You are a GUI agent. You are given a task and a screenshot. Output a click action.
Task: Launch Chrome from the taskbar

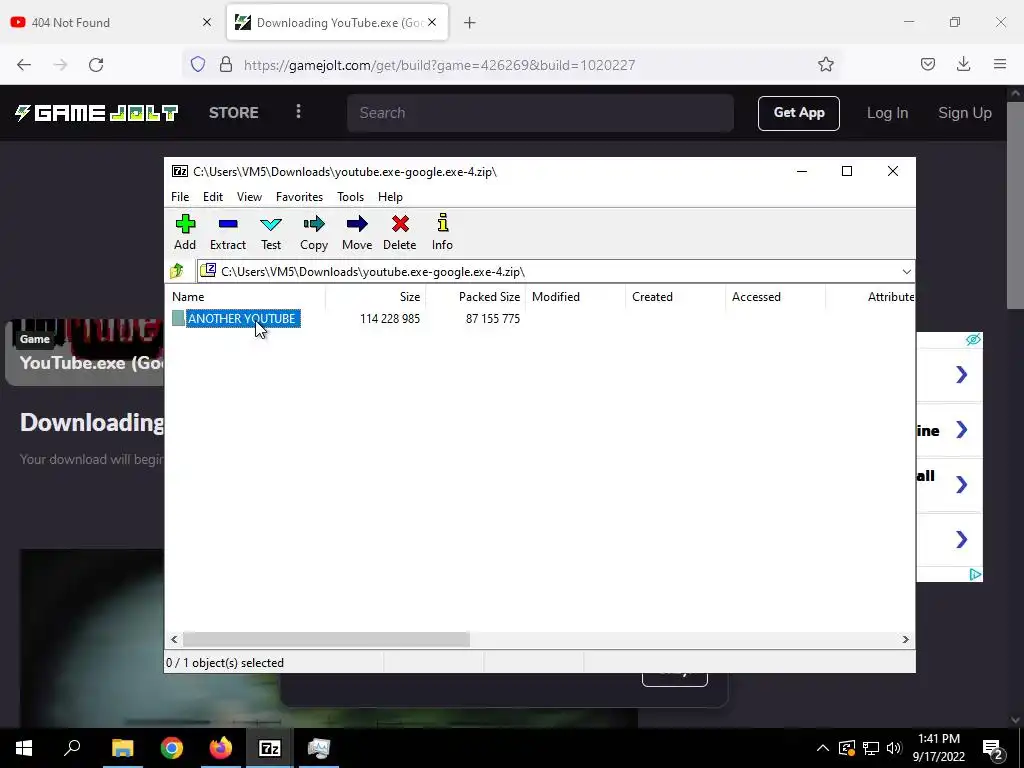[171, 748]
